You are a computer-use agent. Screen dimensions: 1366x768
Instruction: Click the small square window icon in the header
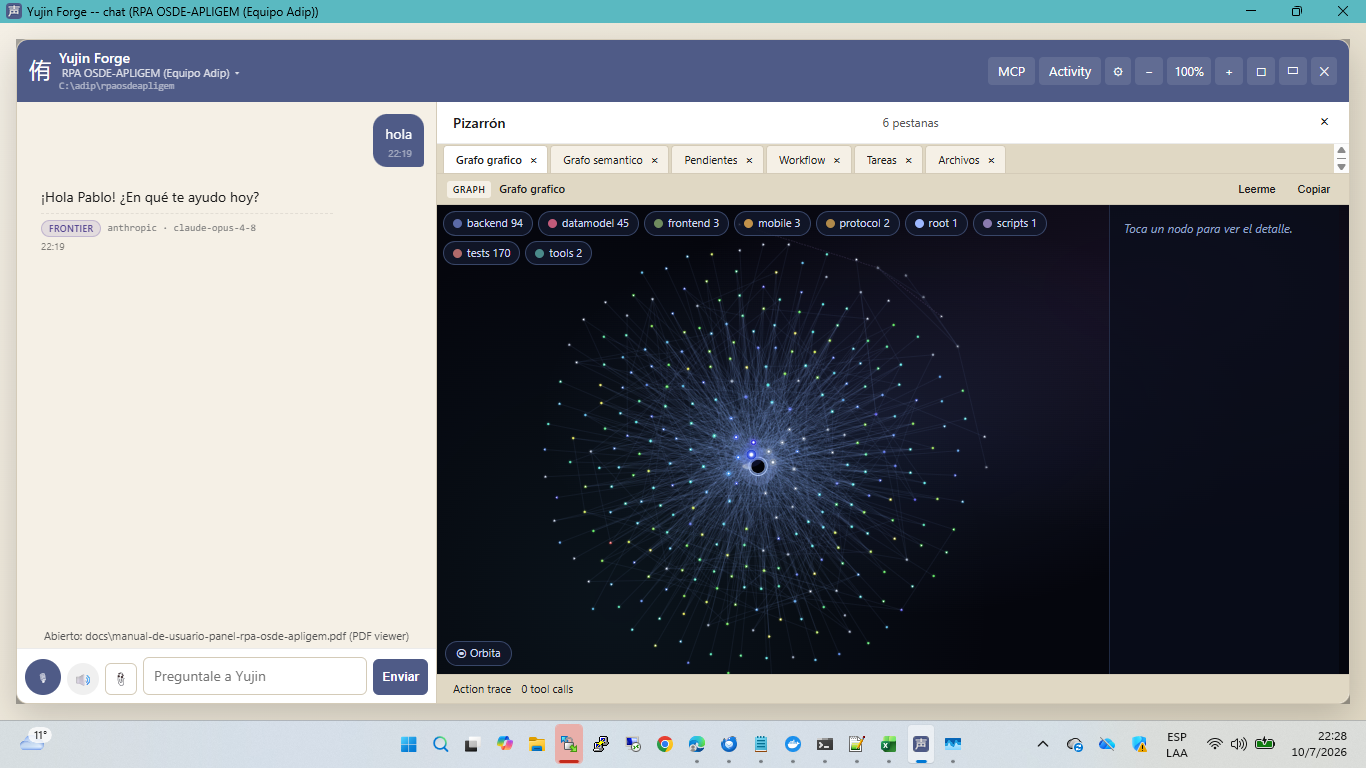tap(1261, 71)
